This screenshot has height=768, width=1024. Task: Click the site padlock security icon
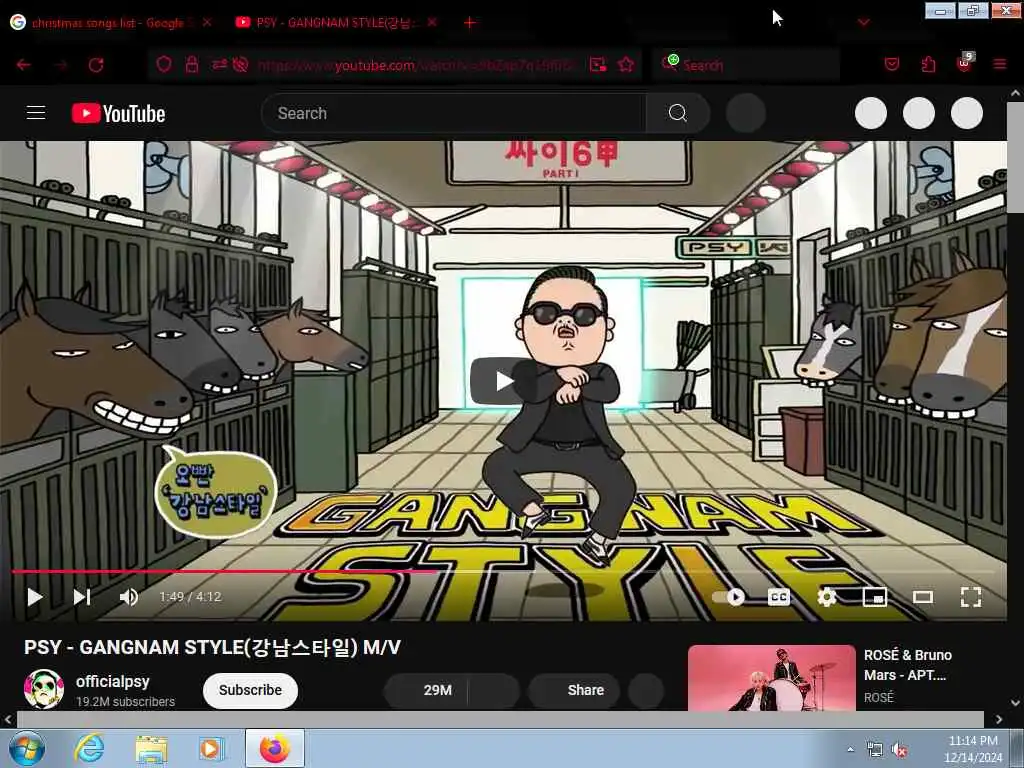(x=191, y=64)
